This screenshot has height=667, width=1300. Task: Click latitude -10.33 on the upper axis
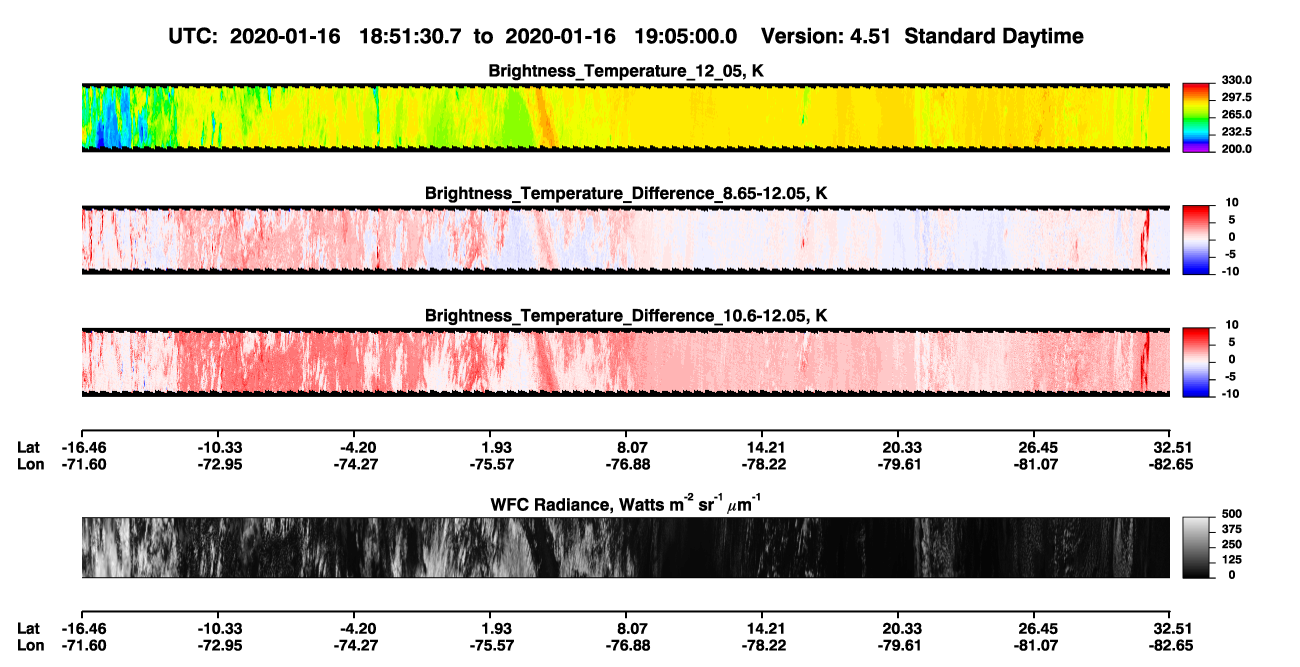[219, 447]
